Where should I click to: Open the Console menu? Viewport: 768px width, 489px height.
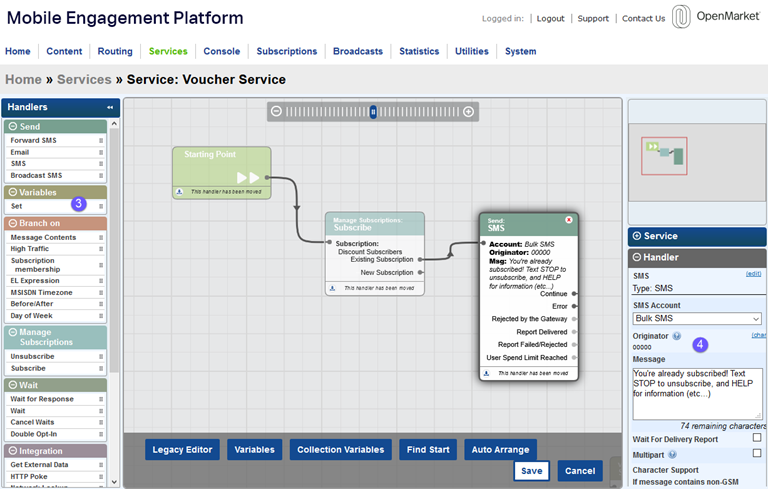coord(222,51)
